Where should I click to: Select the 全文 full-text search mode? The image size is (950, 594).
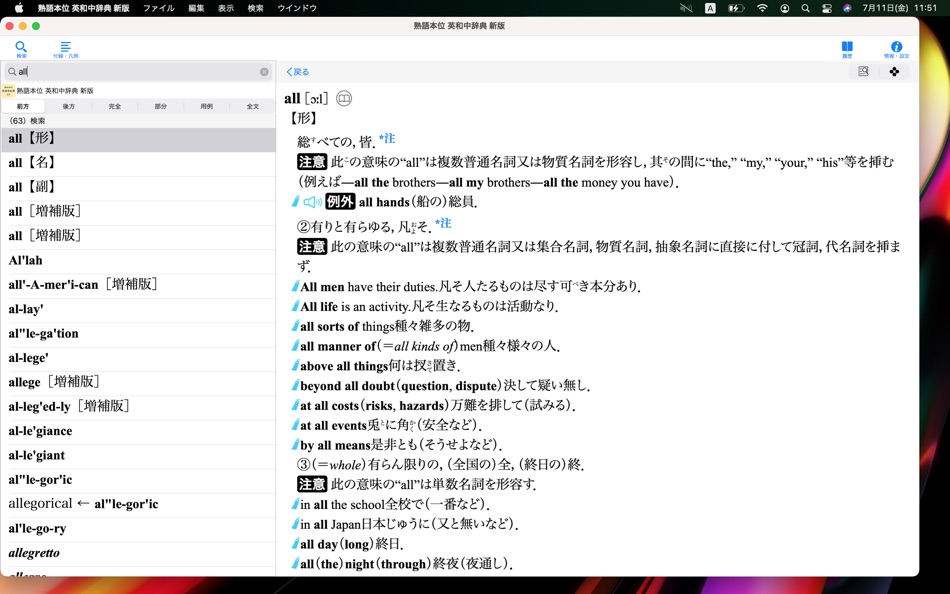(x=253, y=106)
